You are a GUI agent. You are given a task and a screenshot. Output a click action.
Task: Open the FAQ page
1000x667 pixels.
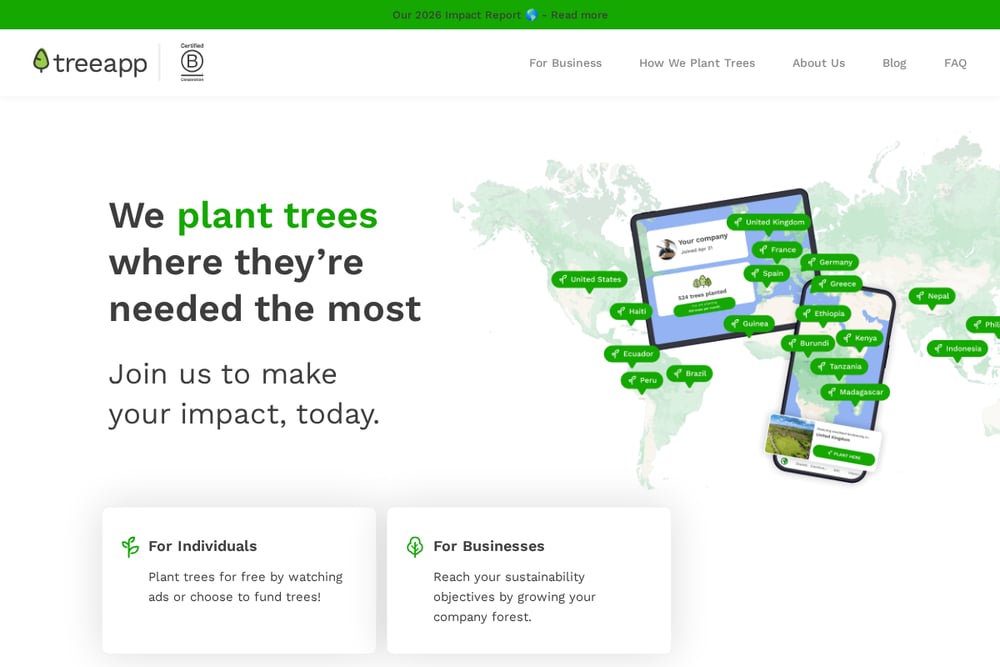click(955, 63)
